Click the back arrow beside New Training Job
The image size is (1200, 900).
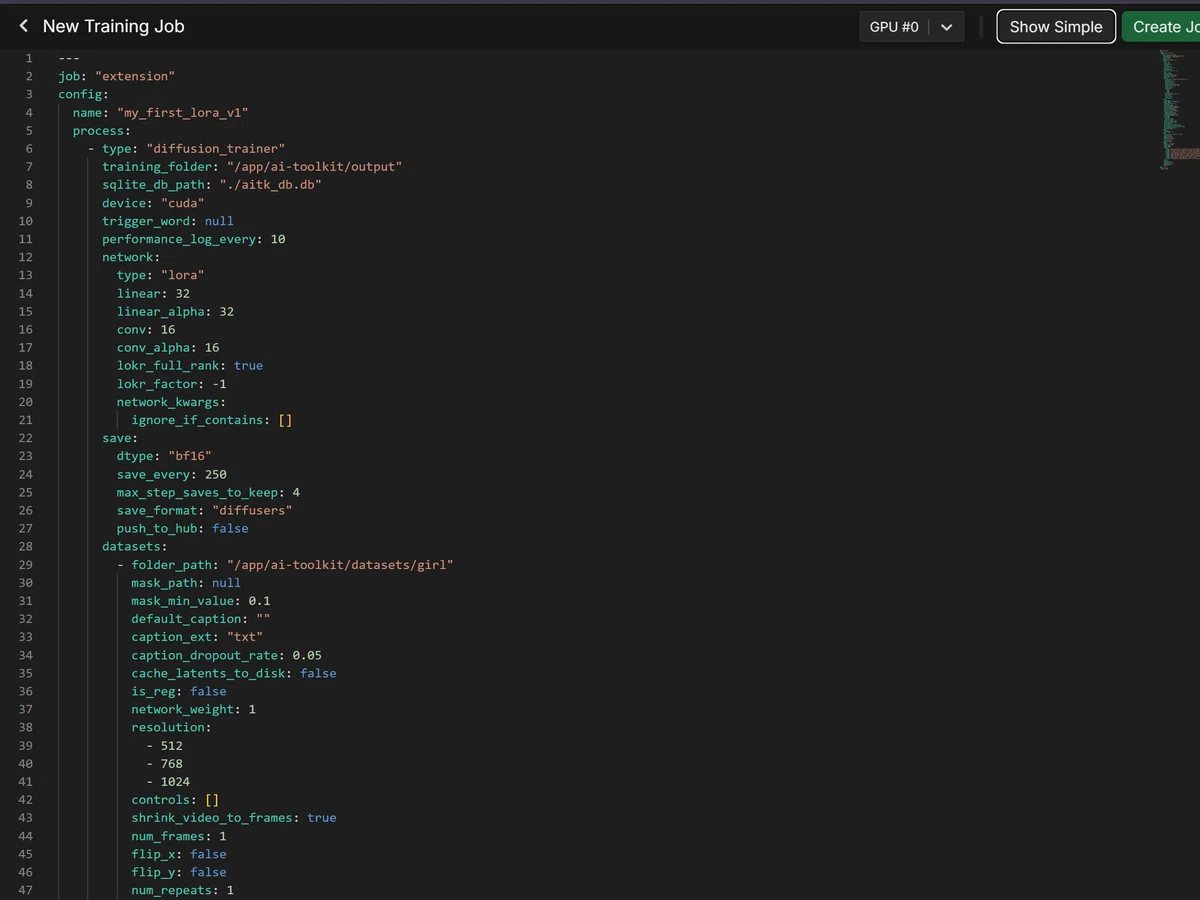pyautogui.click(x=23, y=26)
